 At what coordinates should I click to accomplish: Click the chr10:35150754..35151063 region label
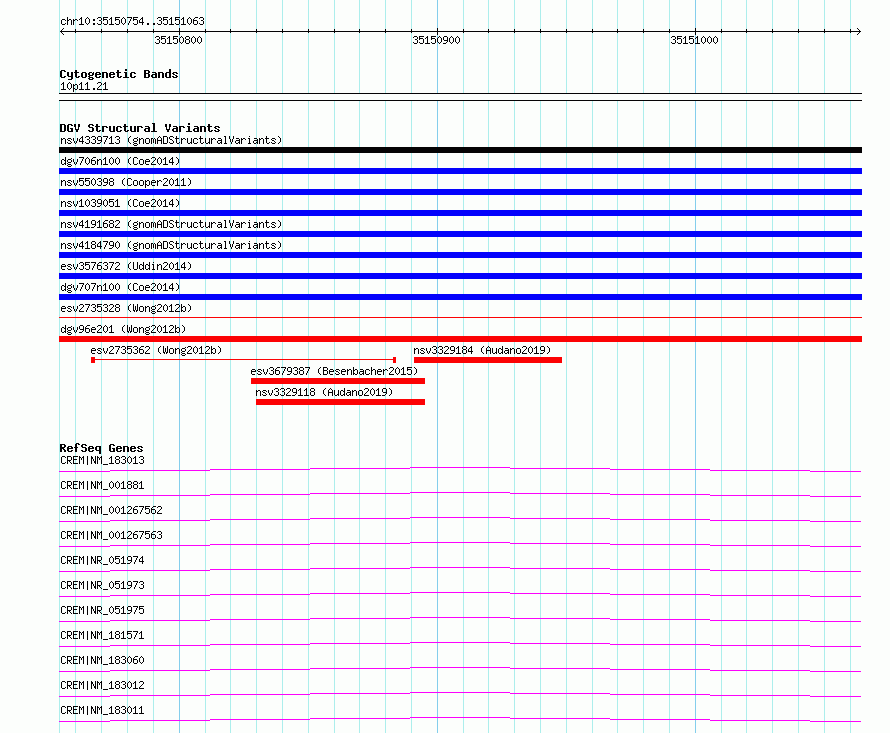[x=132, y=21]
